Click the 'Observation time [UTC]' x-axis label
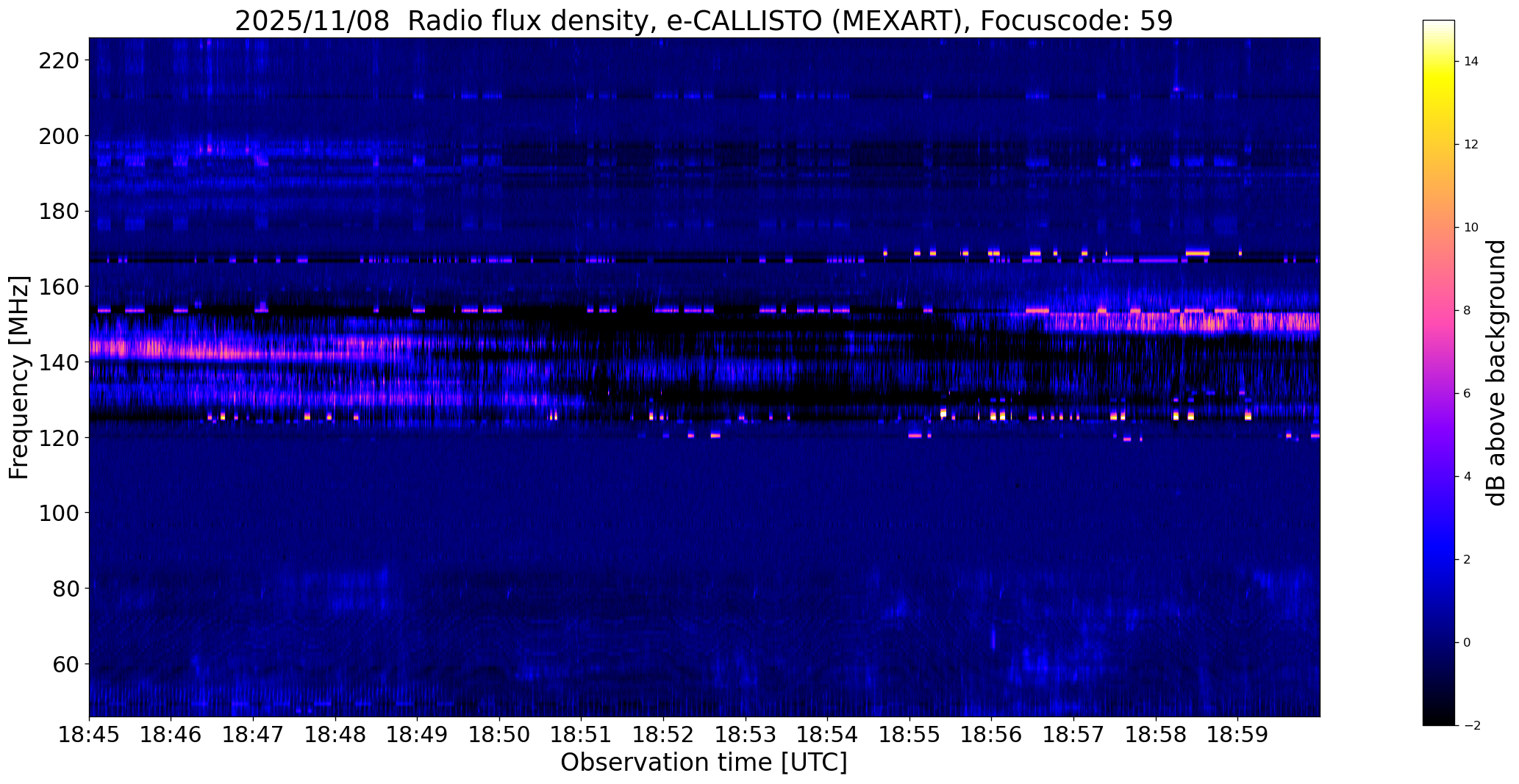 (704, 763)
